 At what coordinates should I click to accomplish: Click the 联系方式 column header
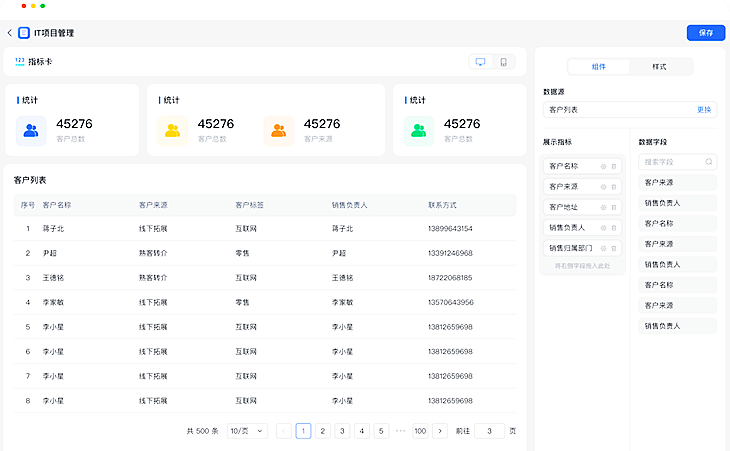(x=442, y=205)
